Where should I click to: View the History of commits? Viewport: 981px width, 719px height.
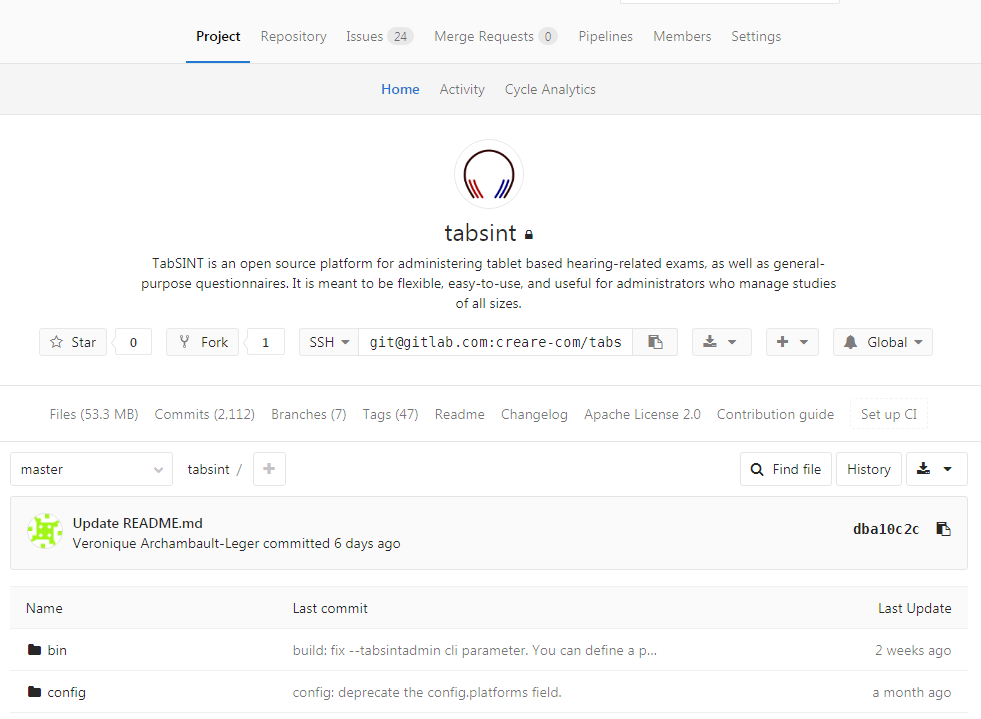coord(868,469)
